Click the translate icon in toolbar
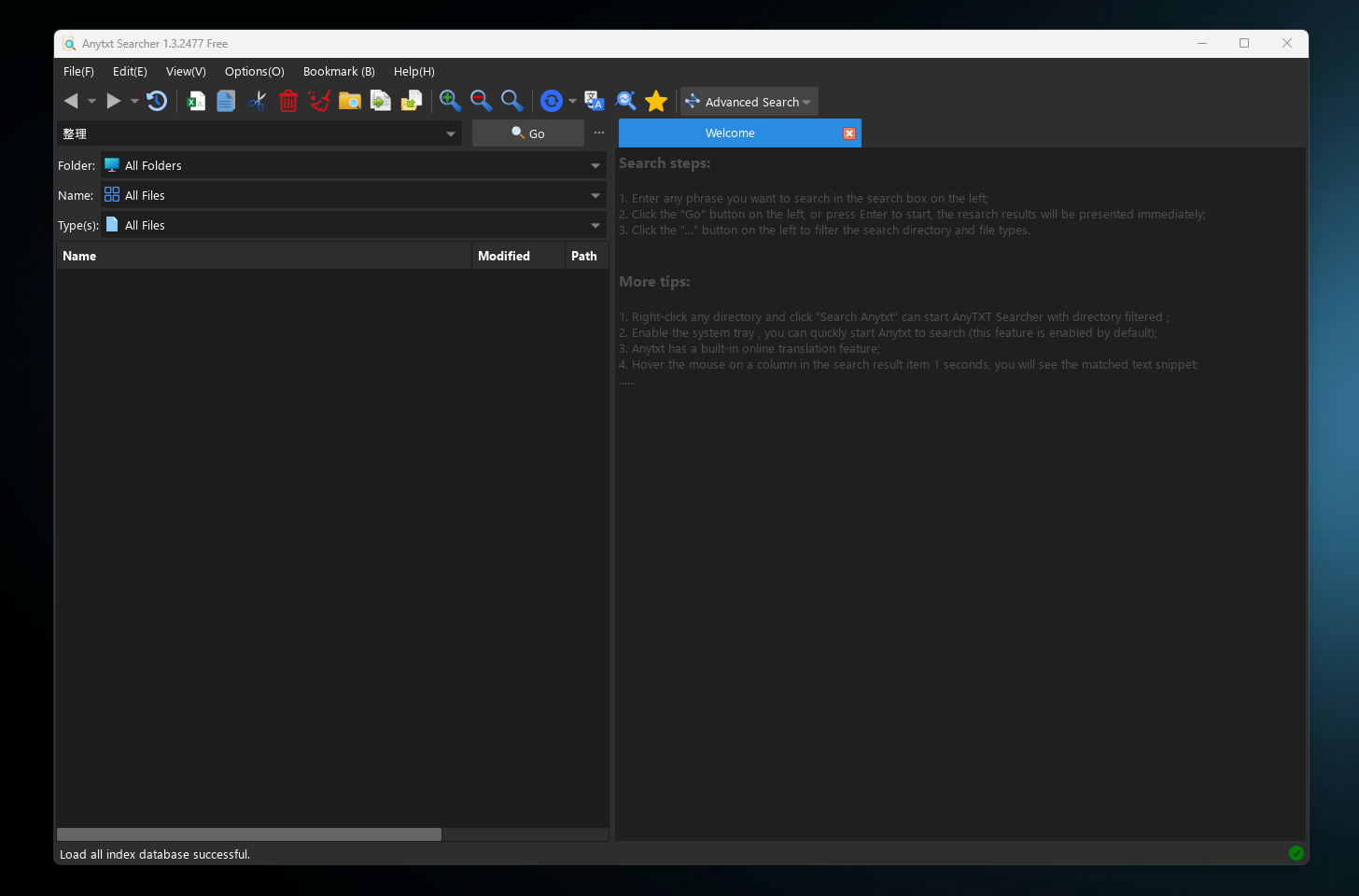This screenshot has width=1359, height=896. (594, 101)
